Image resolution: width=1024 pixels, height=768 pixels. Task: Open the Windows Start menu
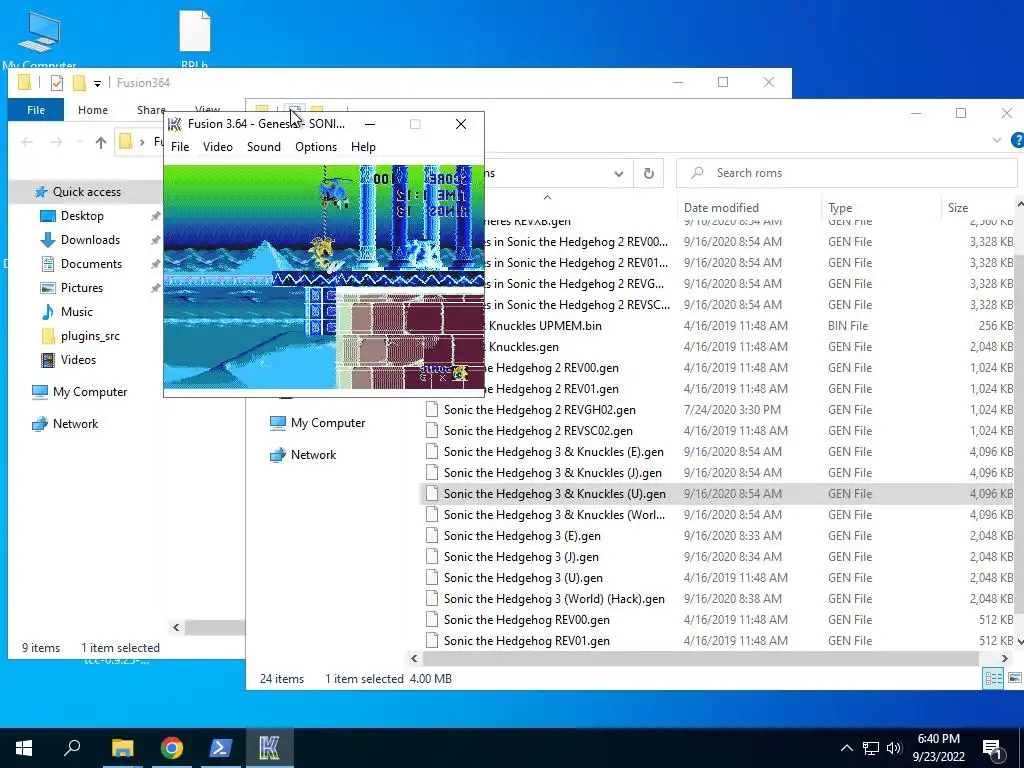24,748
